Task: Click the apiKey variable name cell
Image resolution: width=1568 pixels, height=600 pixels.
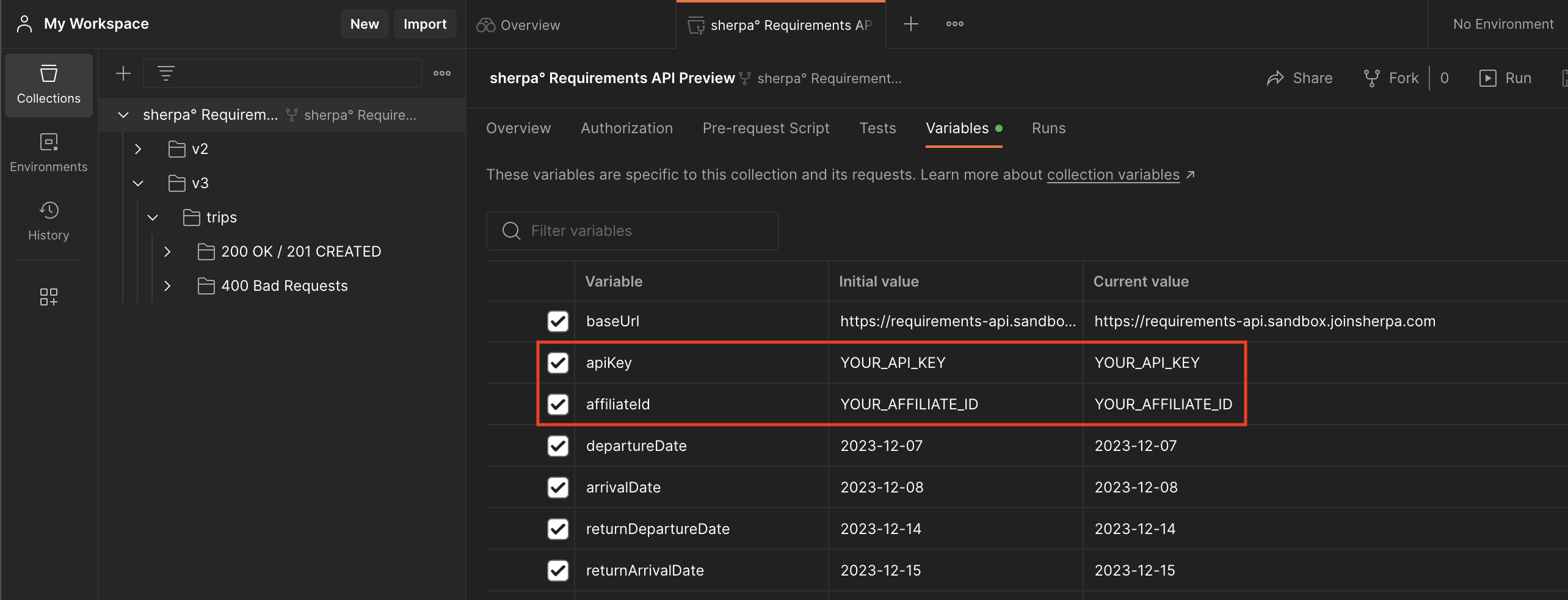Action: (x=701, y=363)
